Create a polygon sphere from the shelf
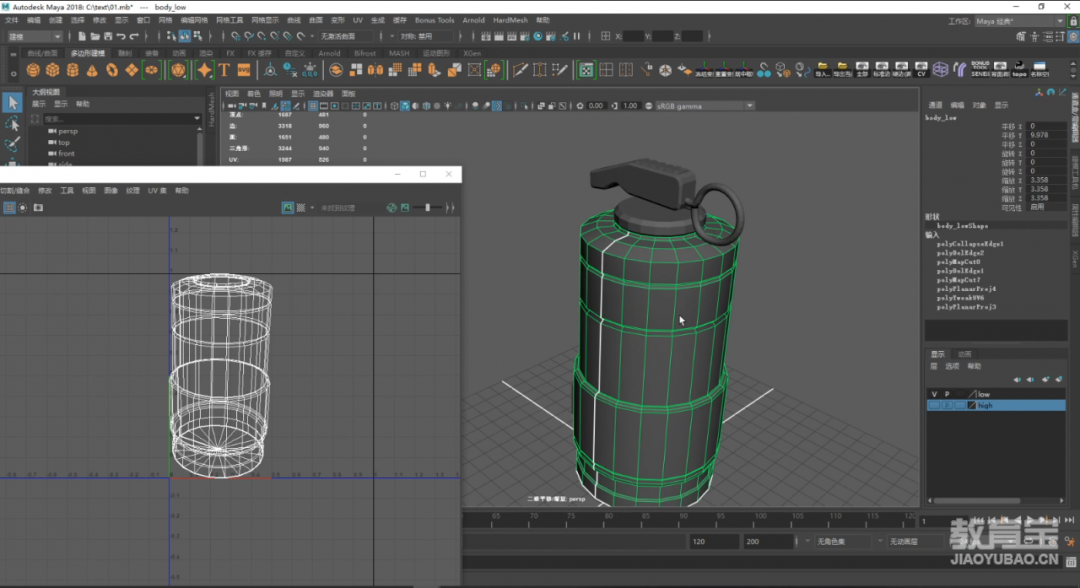Image resolution: width=1080 pixels, height=588 pixels. point(32,70)
